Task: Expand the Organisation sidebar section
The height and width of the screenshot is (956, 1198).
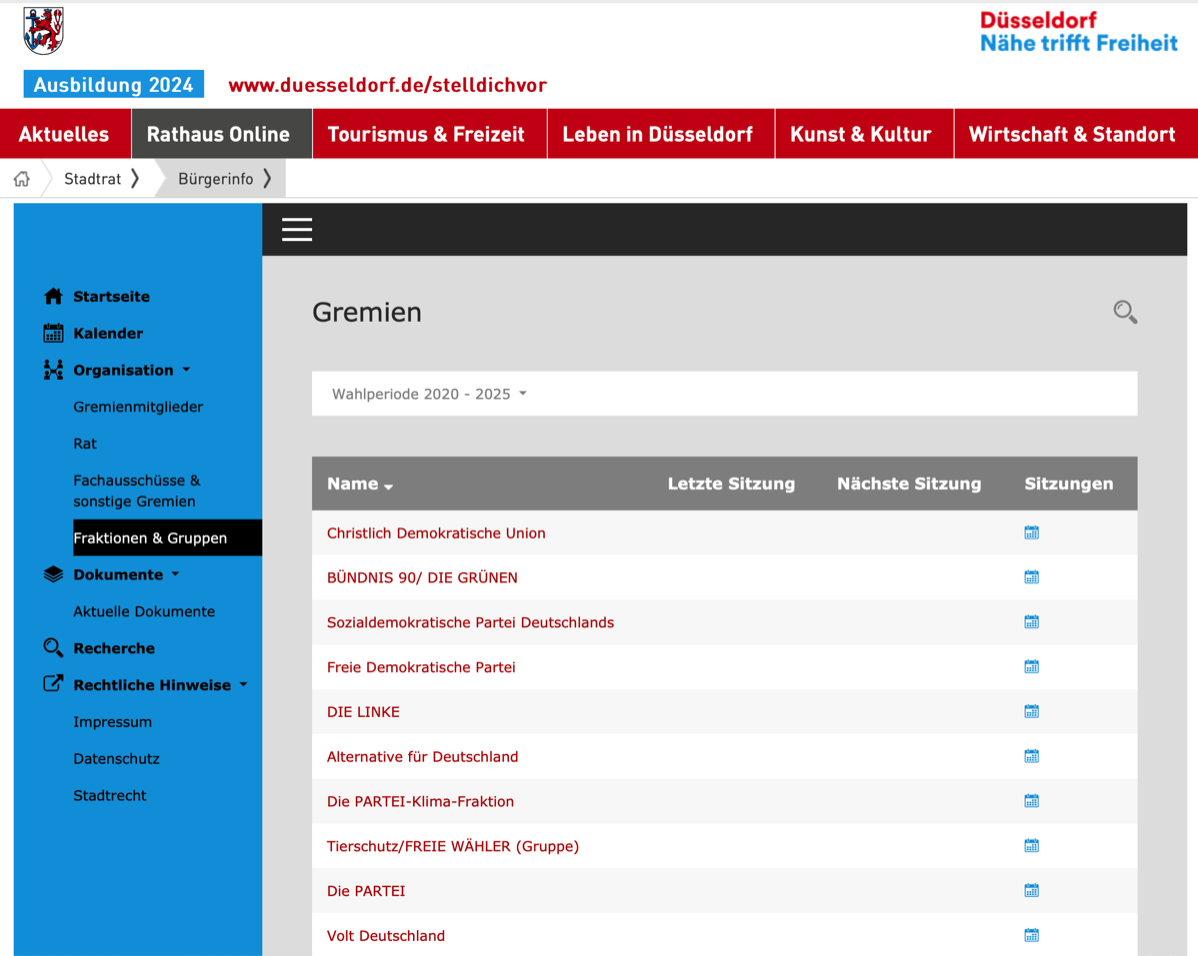Action: coord(131,370)
